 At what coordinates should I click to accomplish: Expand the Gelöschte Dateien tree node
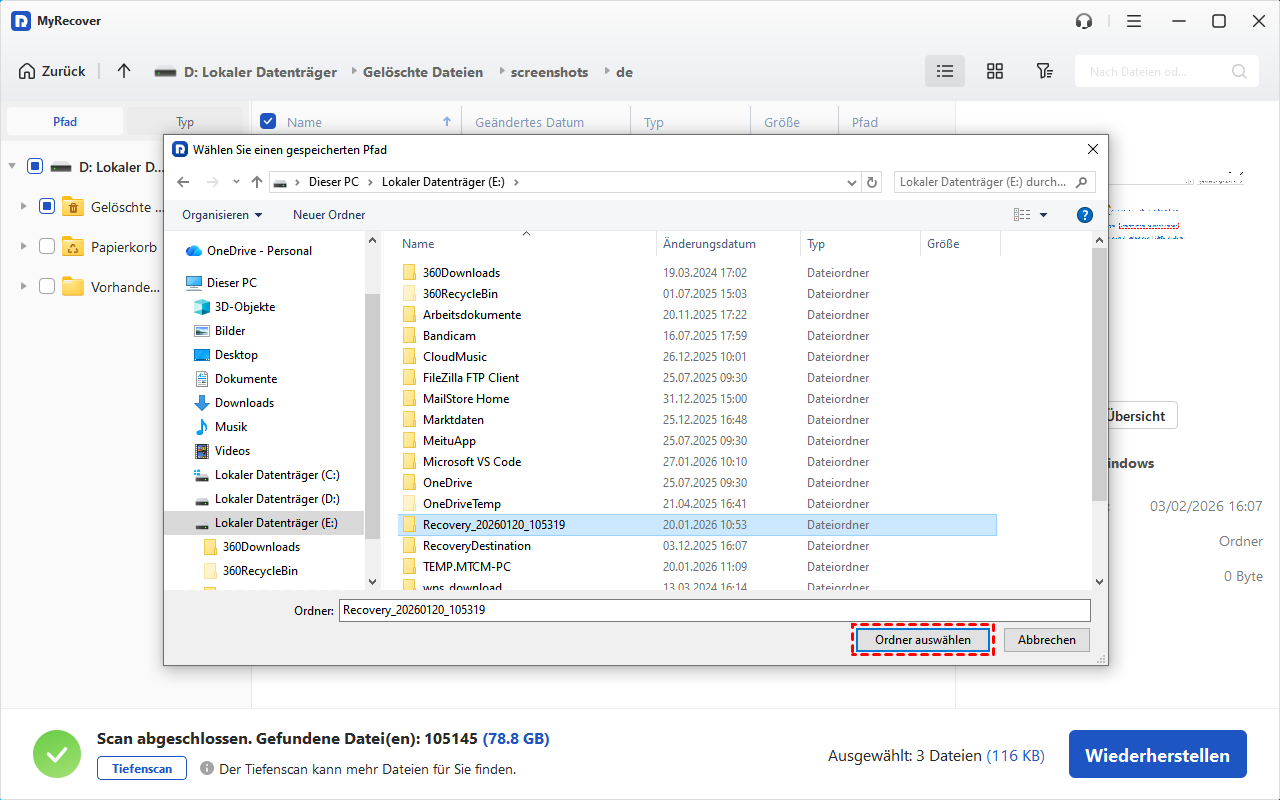23,207
